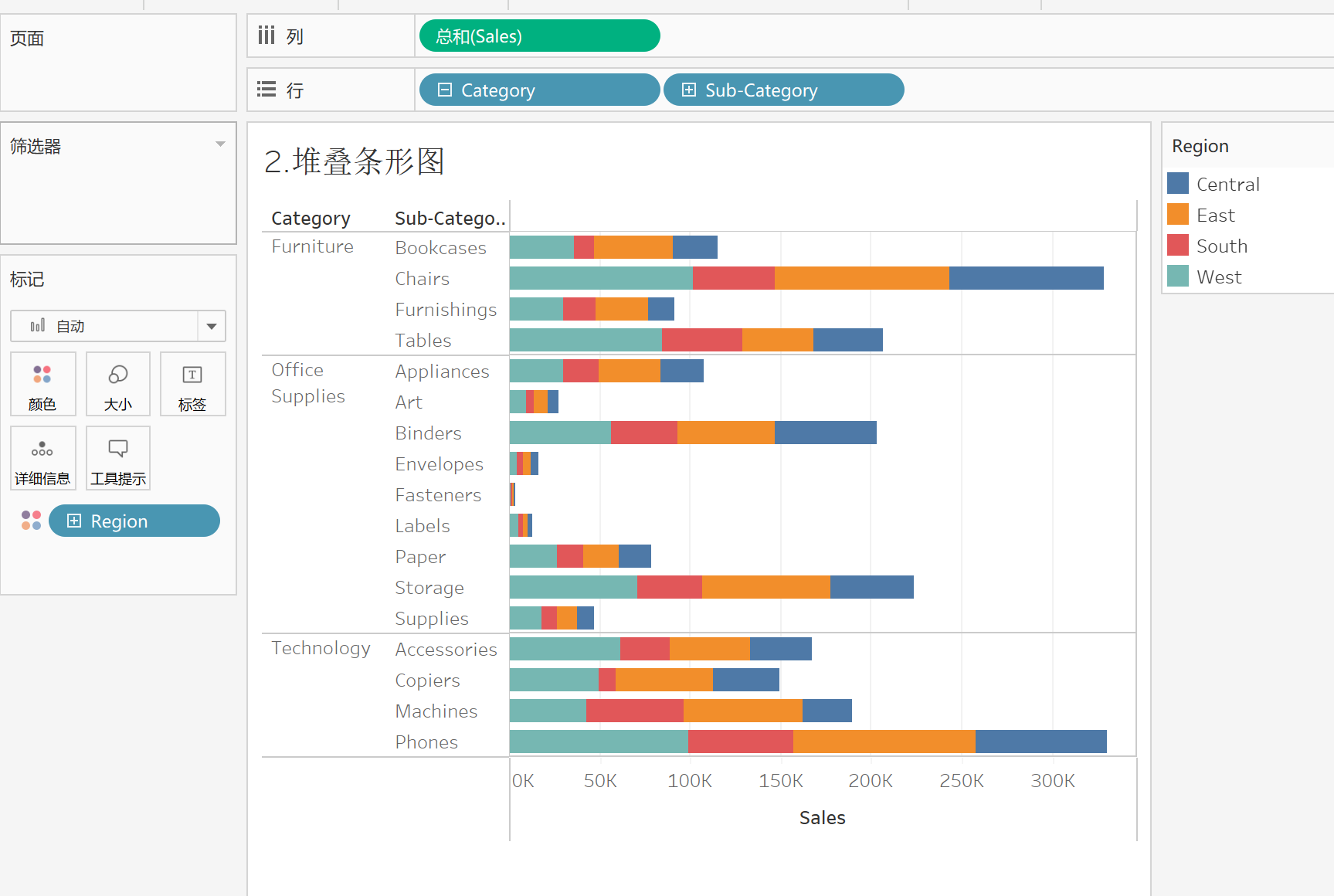1334x896 pixels.
Task: Click the Region legend title
Action: [1200, 146]
